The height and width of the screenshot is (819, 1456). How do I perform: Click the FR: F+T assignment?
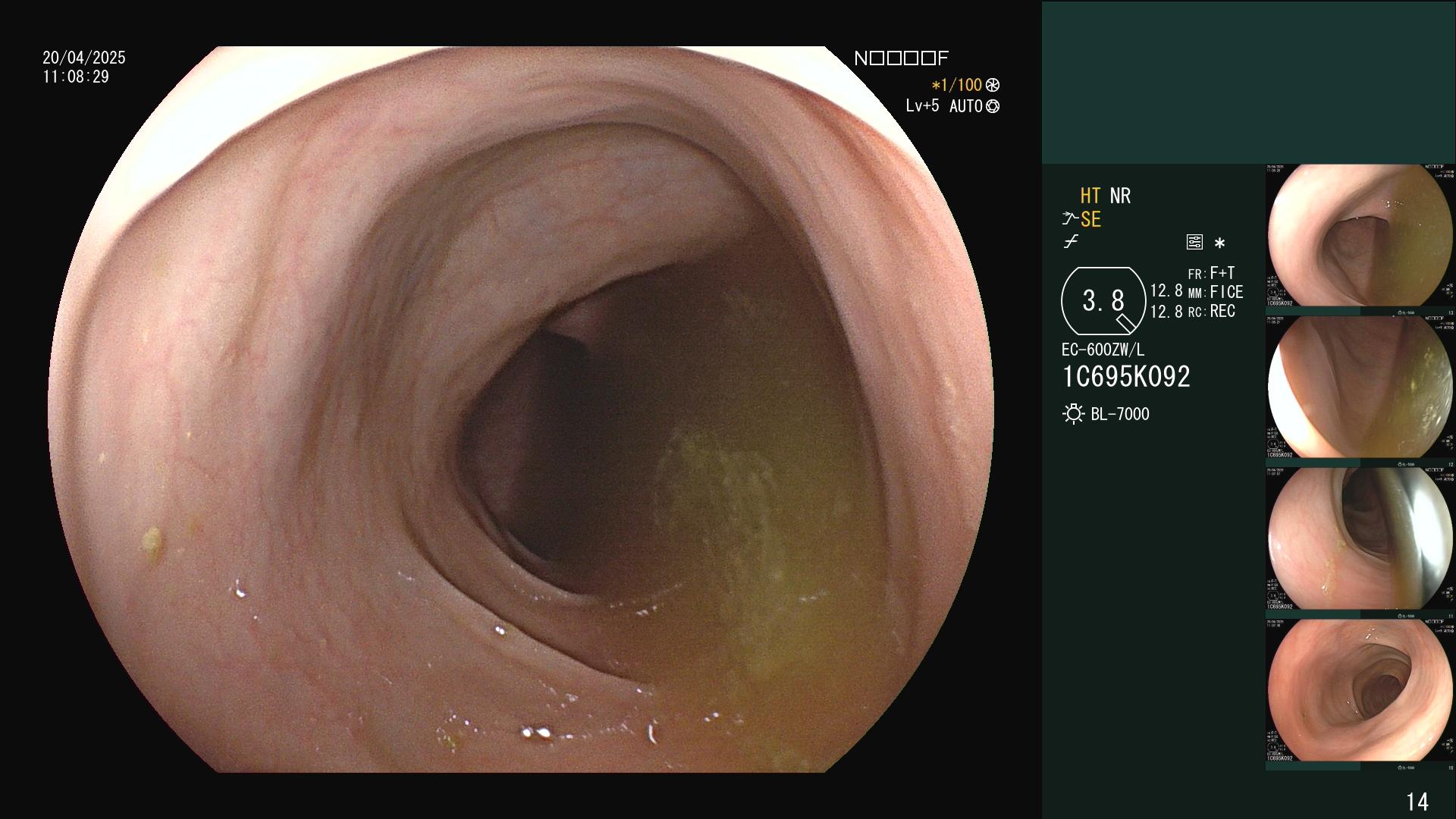click(1211, 273)
